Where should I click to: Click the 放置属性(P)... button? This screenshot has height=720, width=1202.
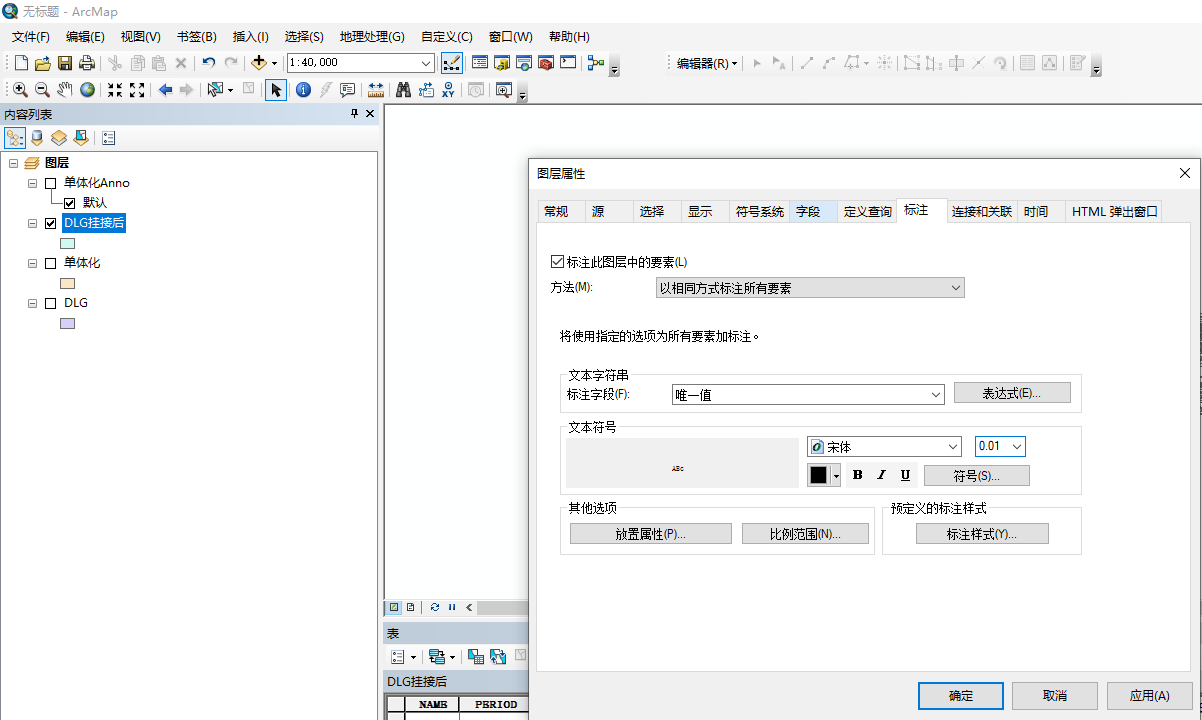[x=651, y=534]
